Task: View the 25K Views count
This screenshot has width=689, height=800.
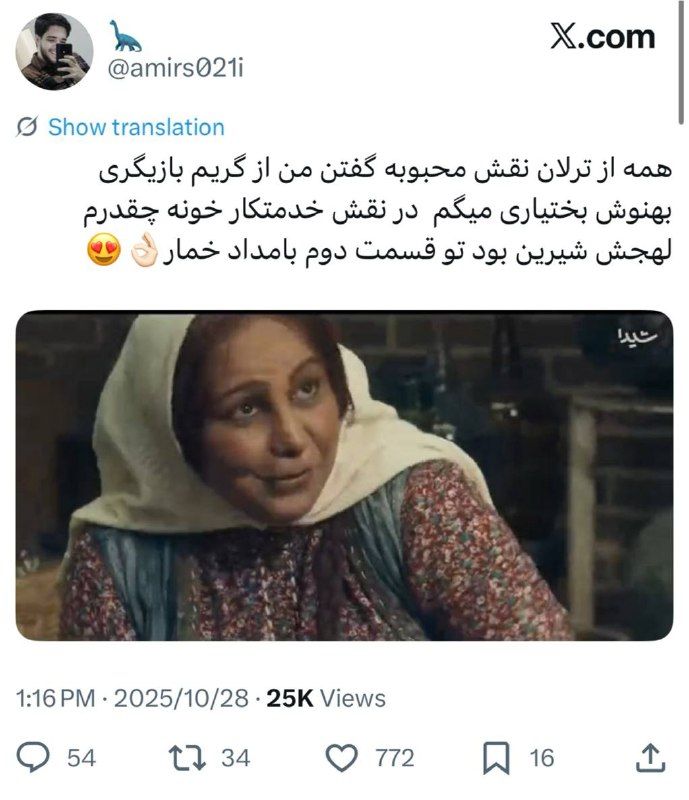Action: [x=326, y=698]
